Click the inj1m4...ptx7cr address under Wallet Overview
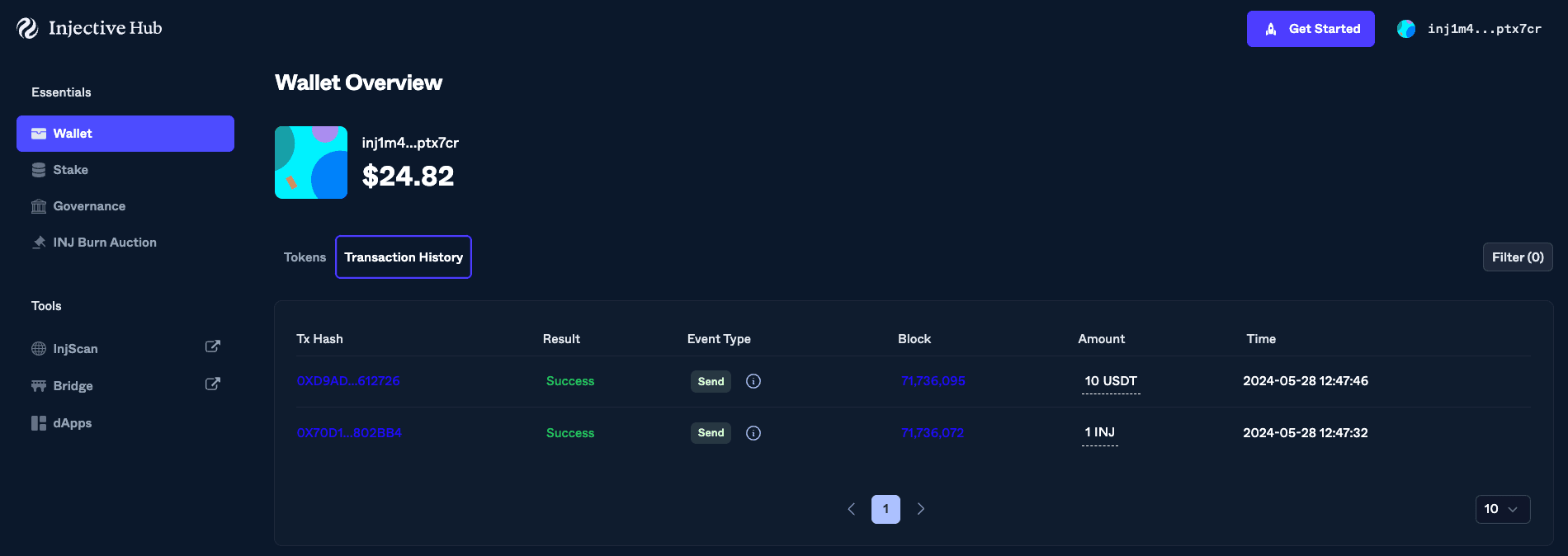The height and width of the screenshot is (556, 1568). tap(410, 143)
